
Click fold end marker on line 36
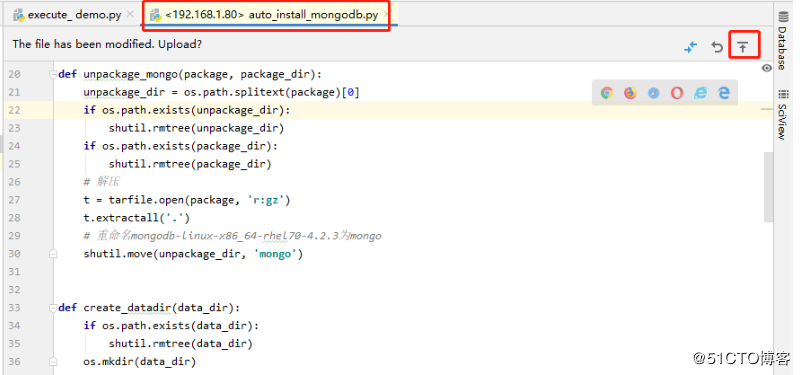(53, 361)
